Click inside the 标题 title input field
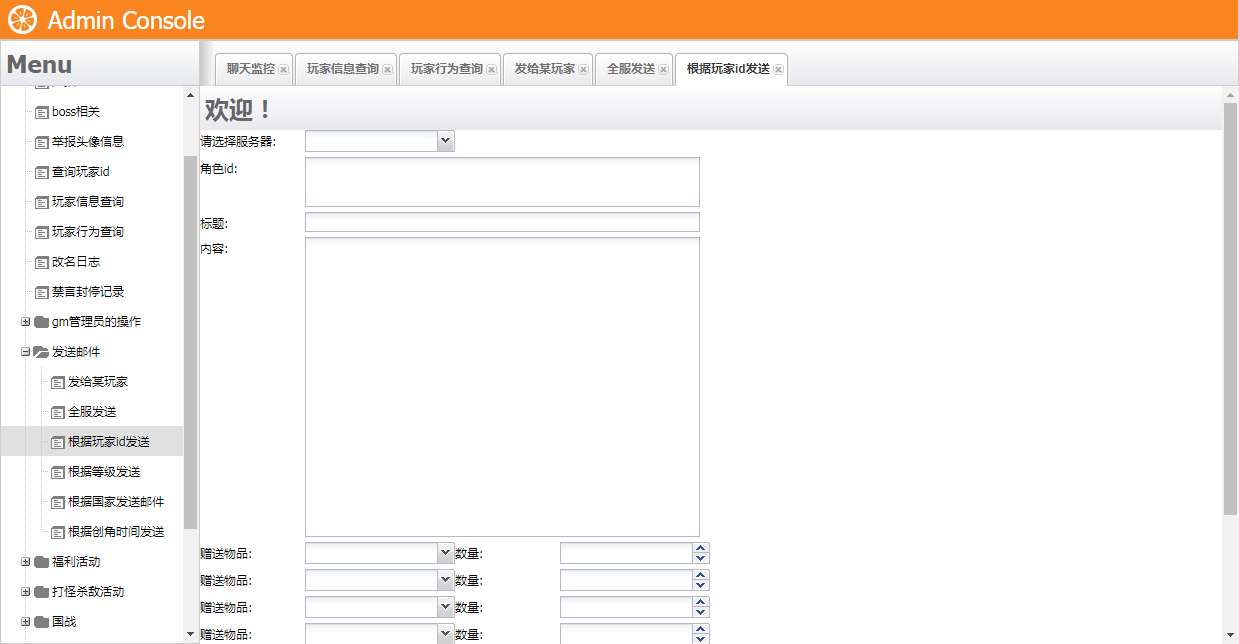Image resolution: width=1239 pixels, height=644 pixels. point(500,221)
